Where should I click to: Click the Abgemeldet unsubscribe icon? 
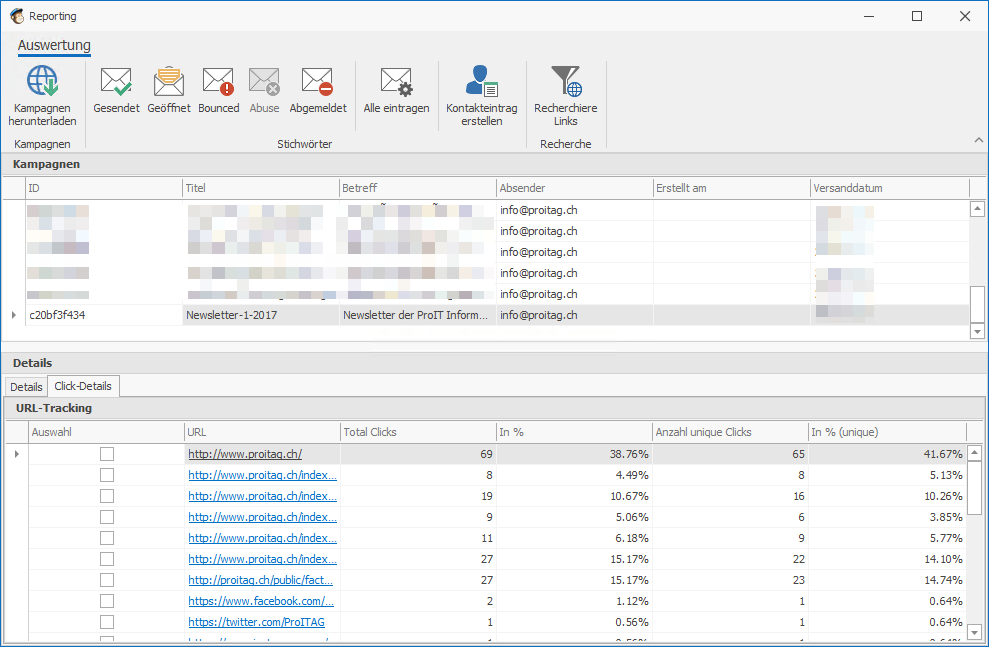click(317, 82)
